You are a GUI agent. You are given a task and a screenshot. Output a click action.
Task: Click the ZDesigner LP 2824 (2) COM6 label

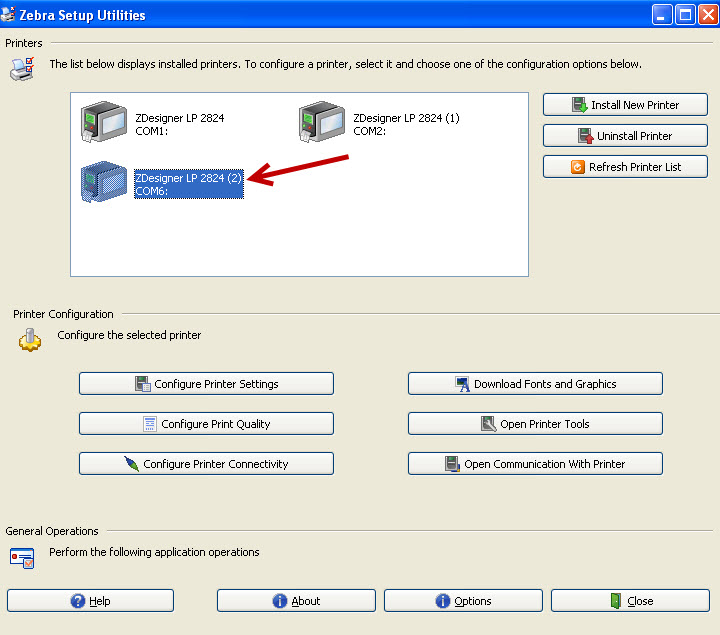click(189, 184)
